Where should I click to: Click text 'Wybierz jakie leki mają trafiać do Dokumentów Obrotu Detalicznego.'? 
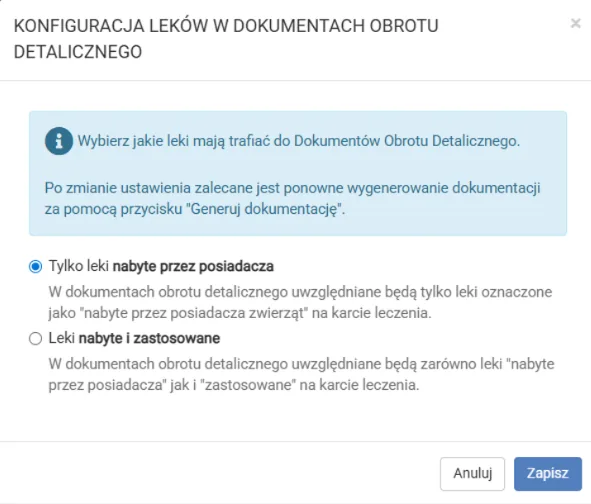(x=299, y=141)
